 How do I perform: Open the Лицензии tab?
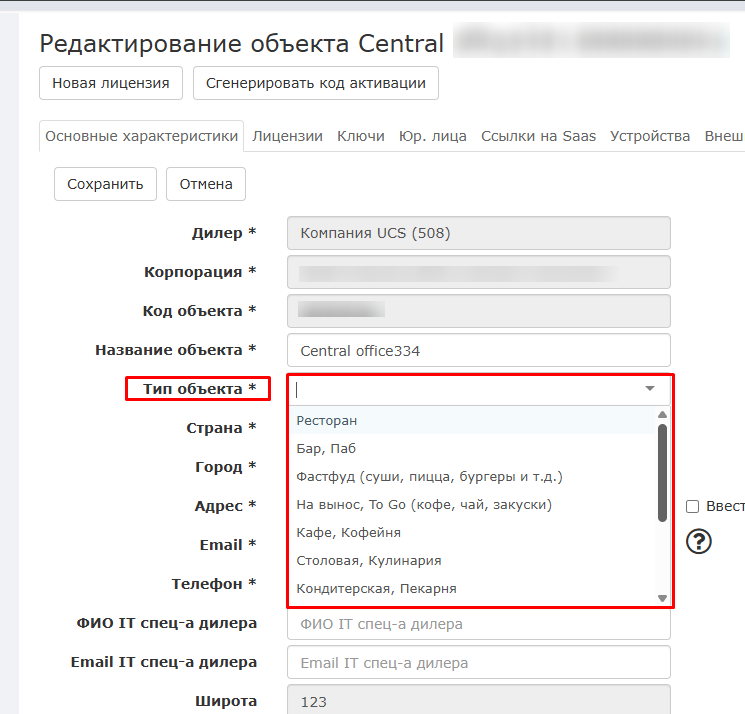coord(287,136)
